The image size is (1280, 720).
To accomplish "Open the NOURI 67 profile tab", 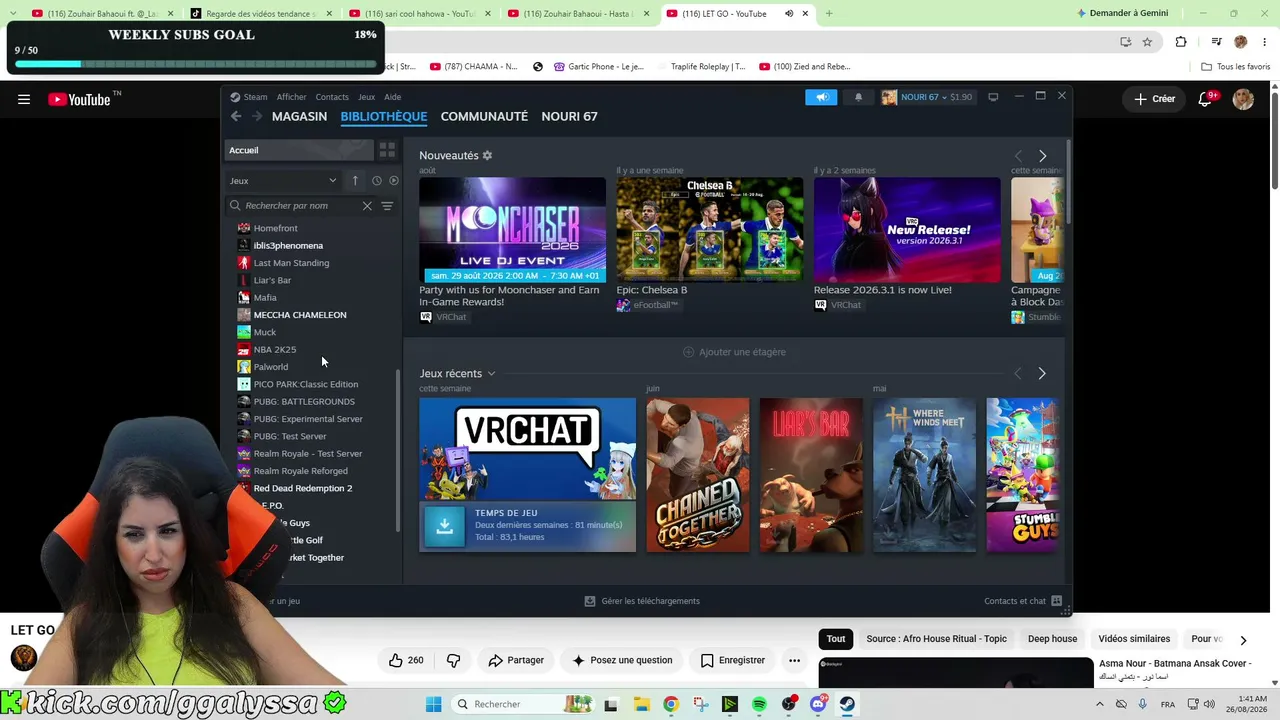I will tap(569, 116).
